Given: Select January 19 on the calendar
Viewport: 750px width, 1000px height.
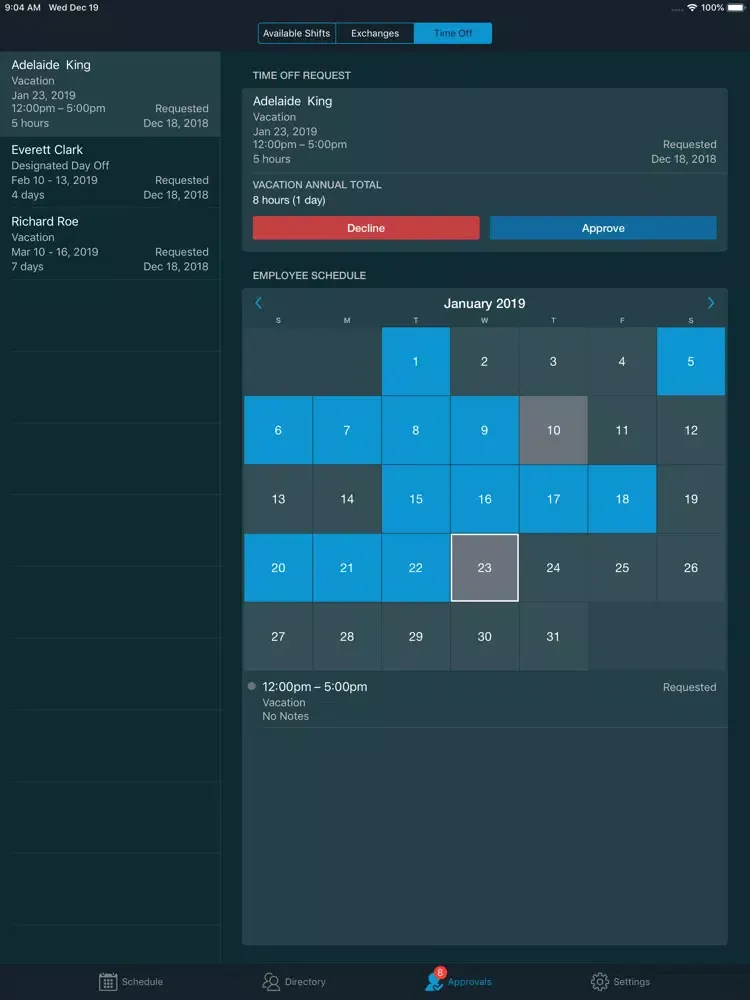Looking at the screenshot, I should pyautogui.click(x=691, y=499).
